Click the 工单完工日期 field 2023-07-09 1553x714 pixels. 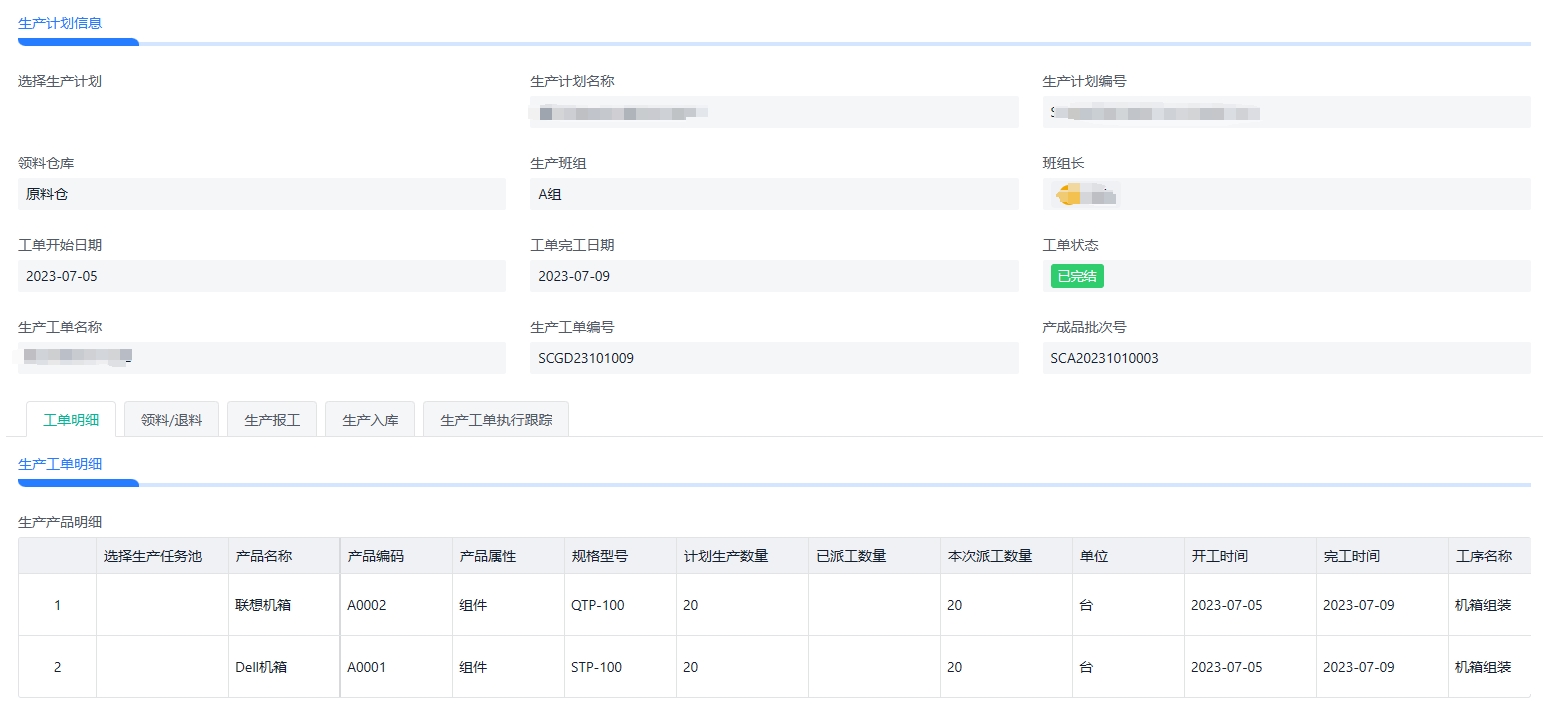point(773,276)
